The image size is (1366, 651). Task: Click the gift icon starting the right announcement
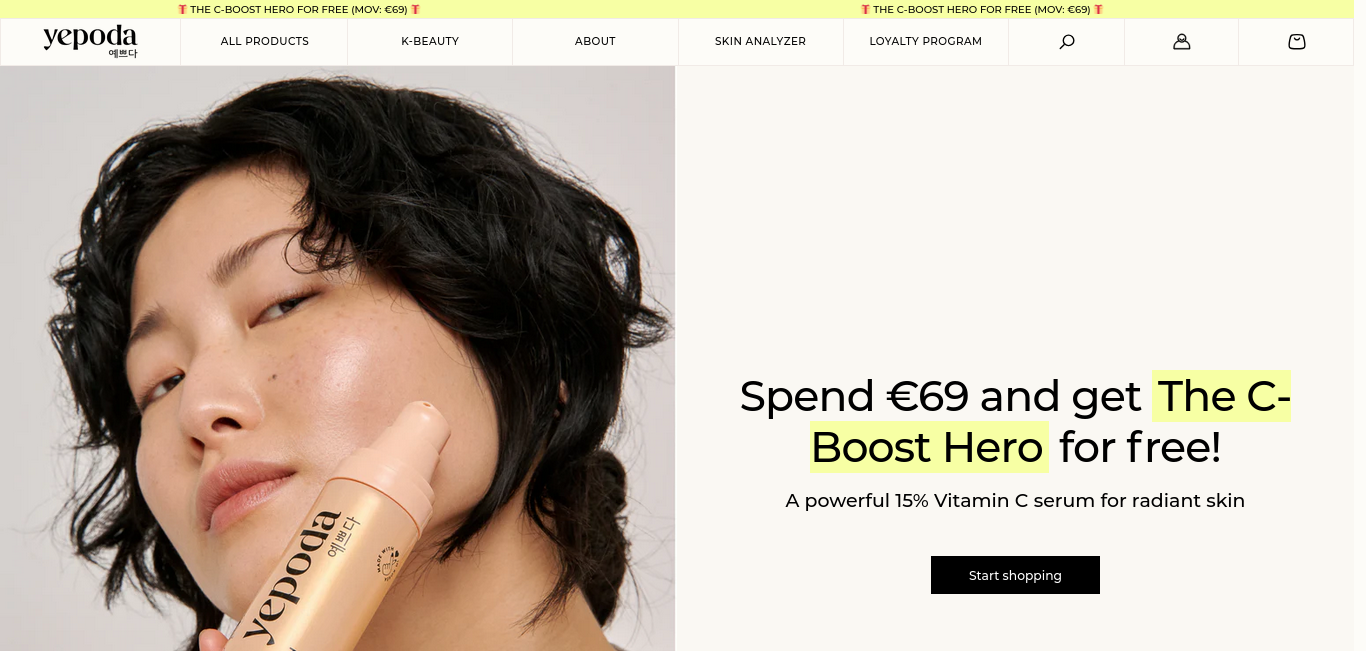pyautogui.click(x=866, y=9)
